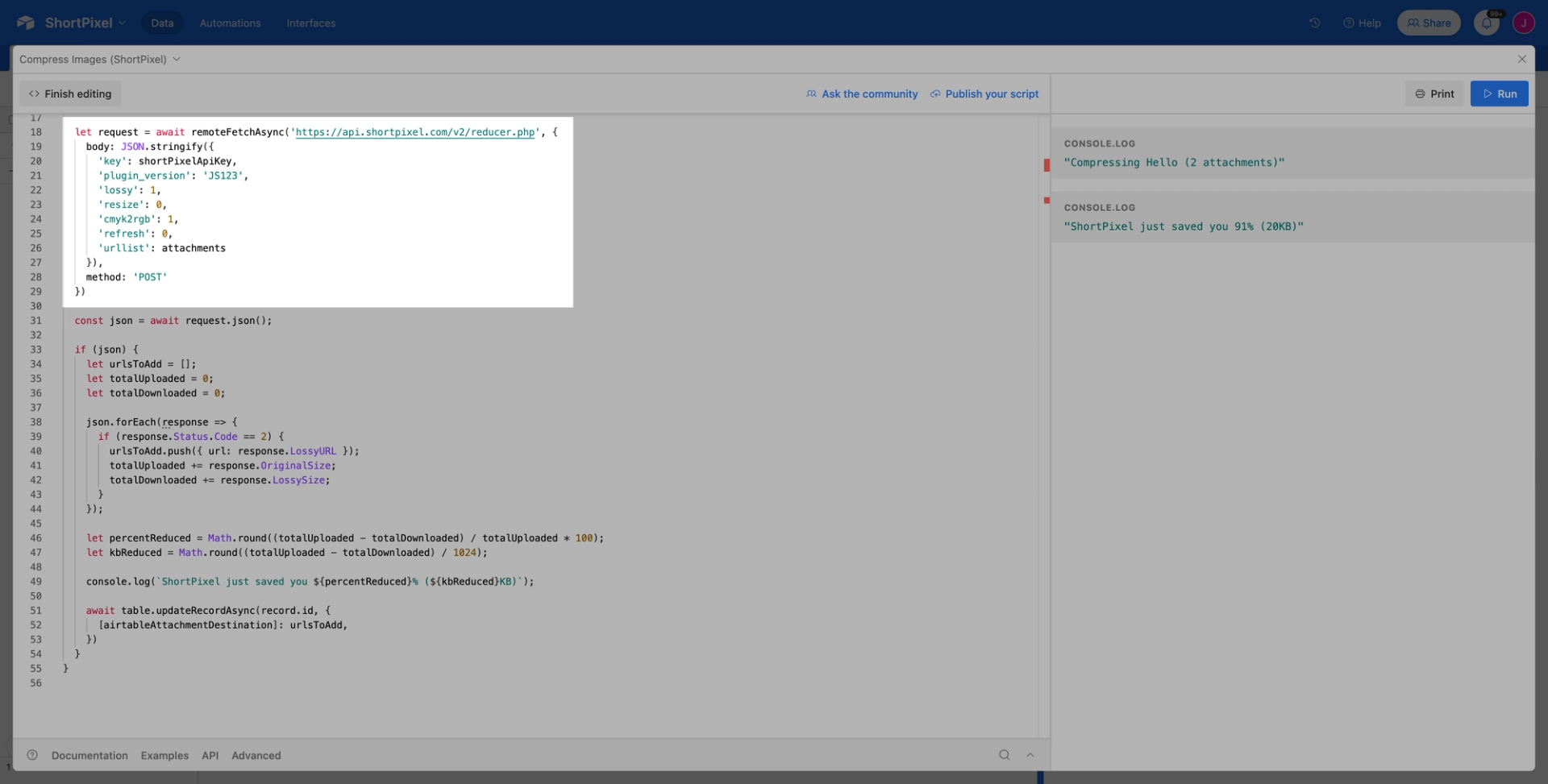
Task: Collapse the documentation panel chevron
Action: click(x=1030, y=755)
